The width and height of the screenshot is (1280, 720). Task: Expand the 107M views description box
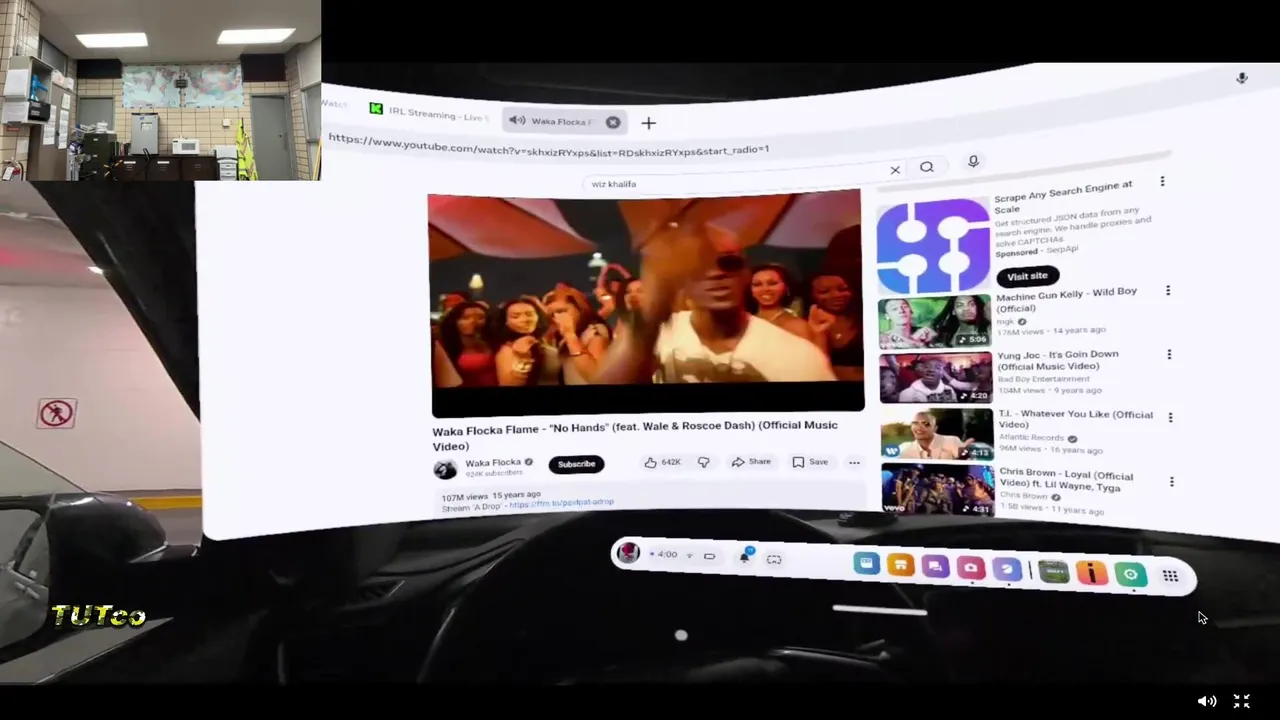[x=650, y=498]
